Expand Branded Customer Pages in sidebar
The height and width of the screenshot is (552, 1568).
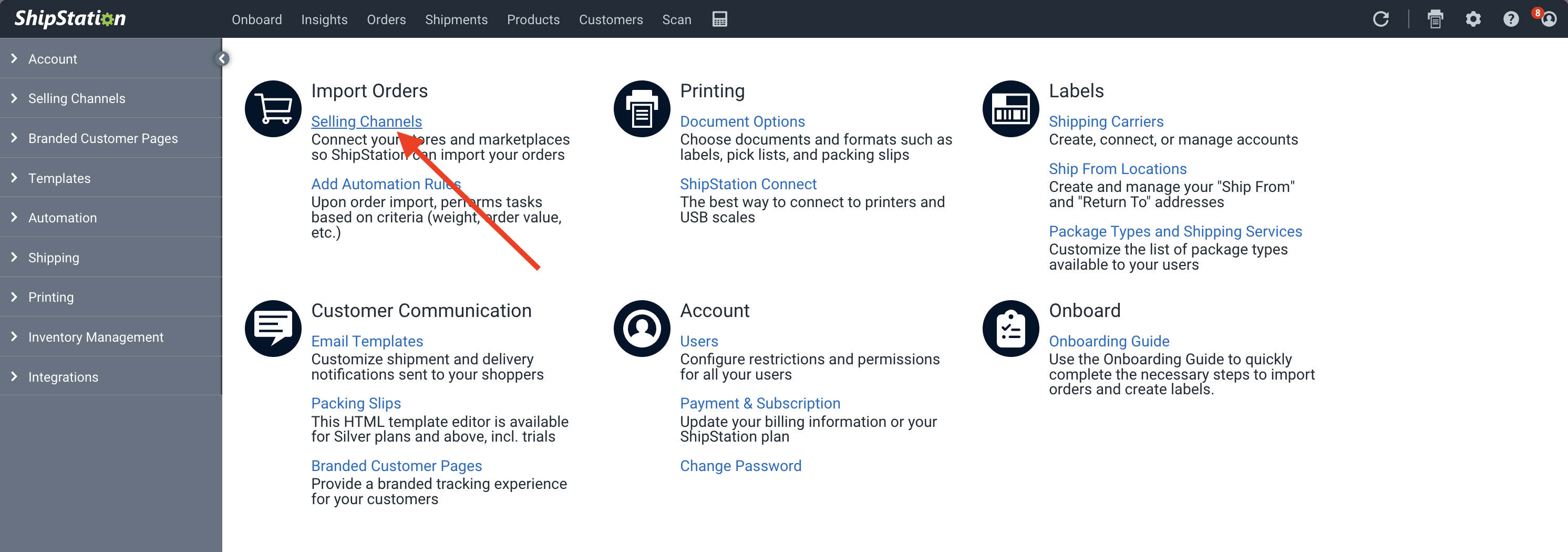(111, 138)
